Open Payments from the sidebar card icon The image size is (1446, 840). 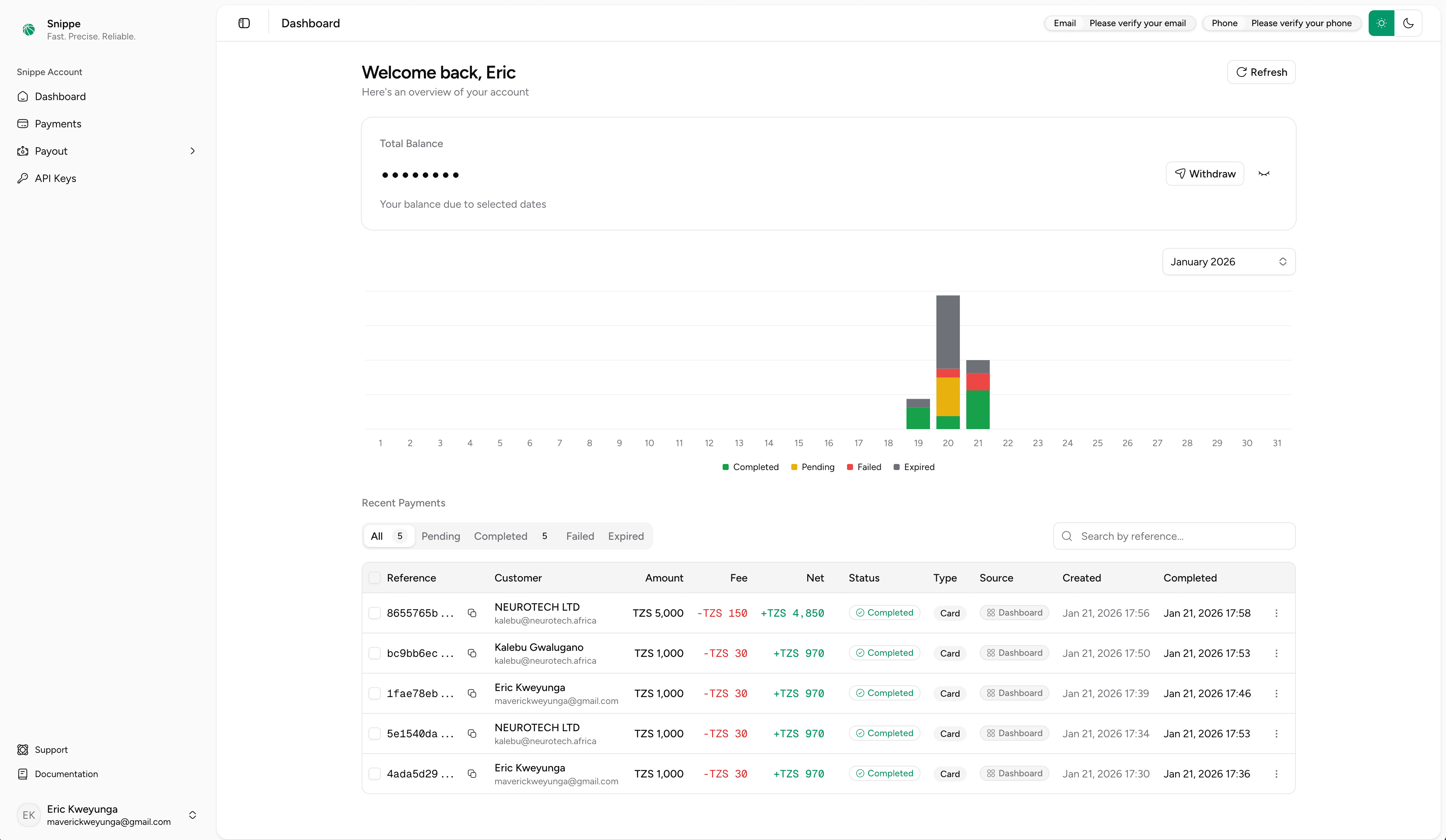[23, 123]
